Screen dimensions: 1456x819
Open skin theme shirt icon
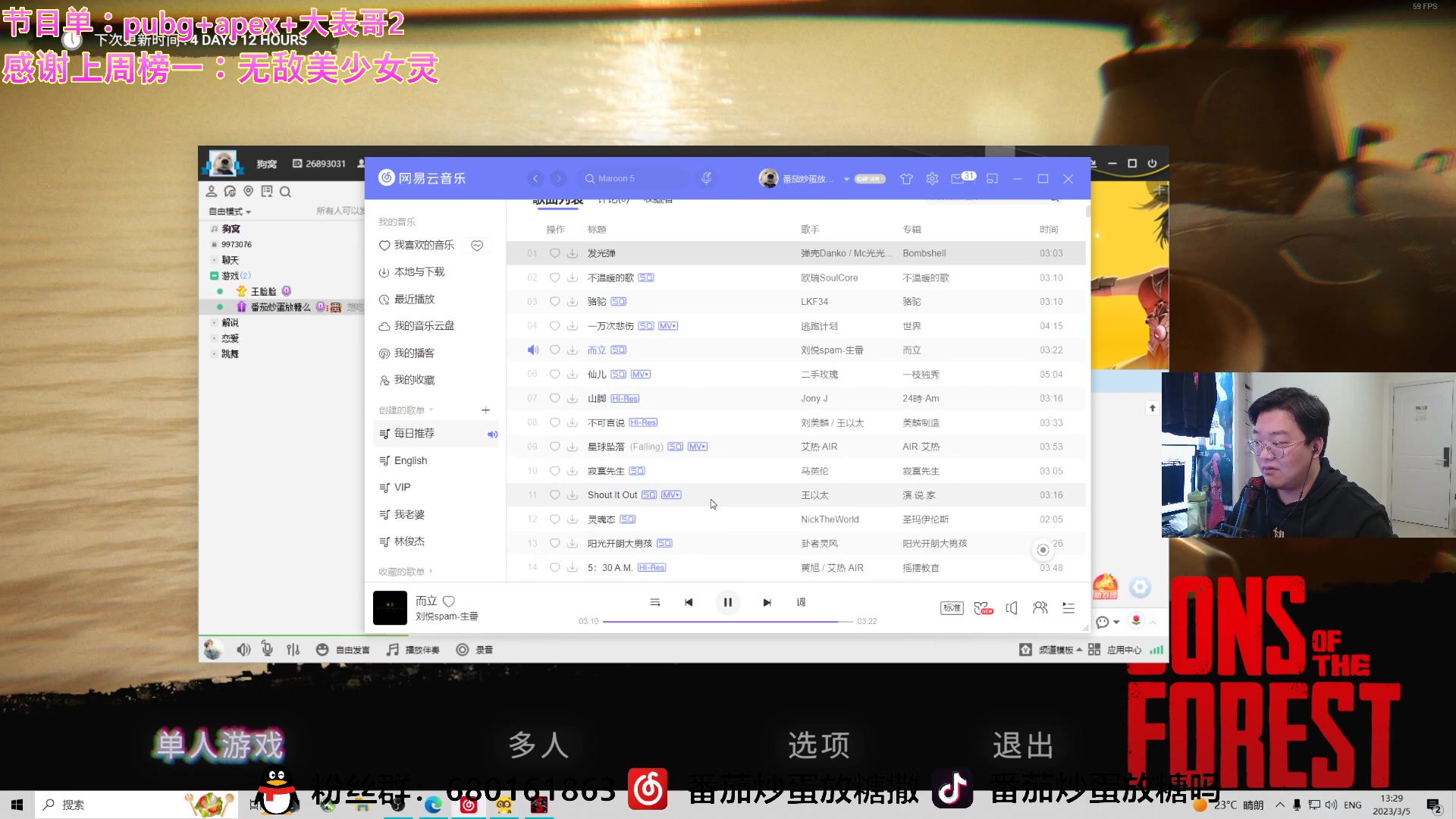click(906, 178)
